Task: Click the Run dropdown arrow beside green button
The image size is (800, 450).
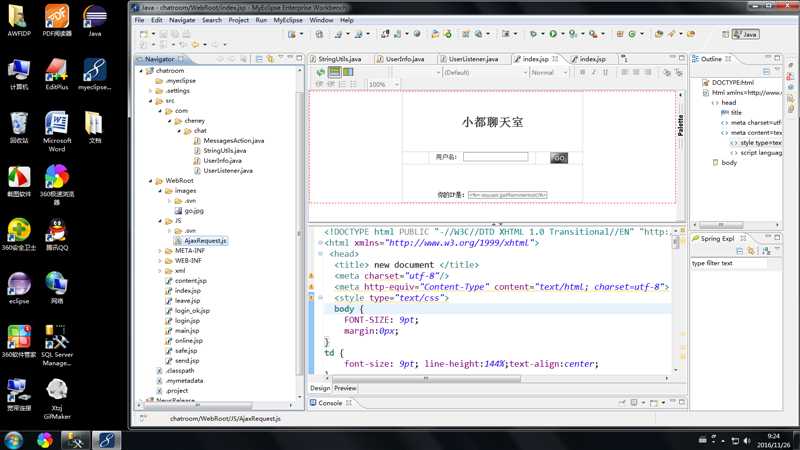Action: 563,34
